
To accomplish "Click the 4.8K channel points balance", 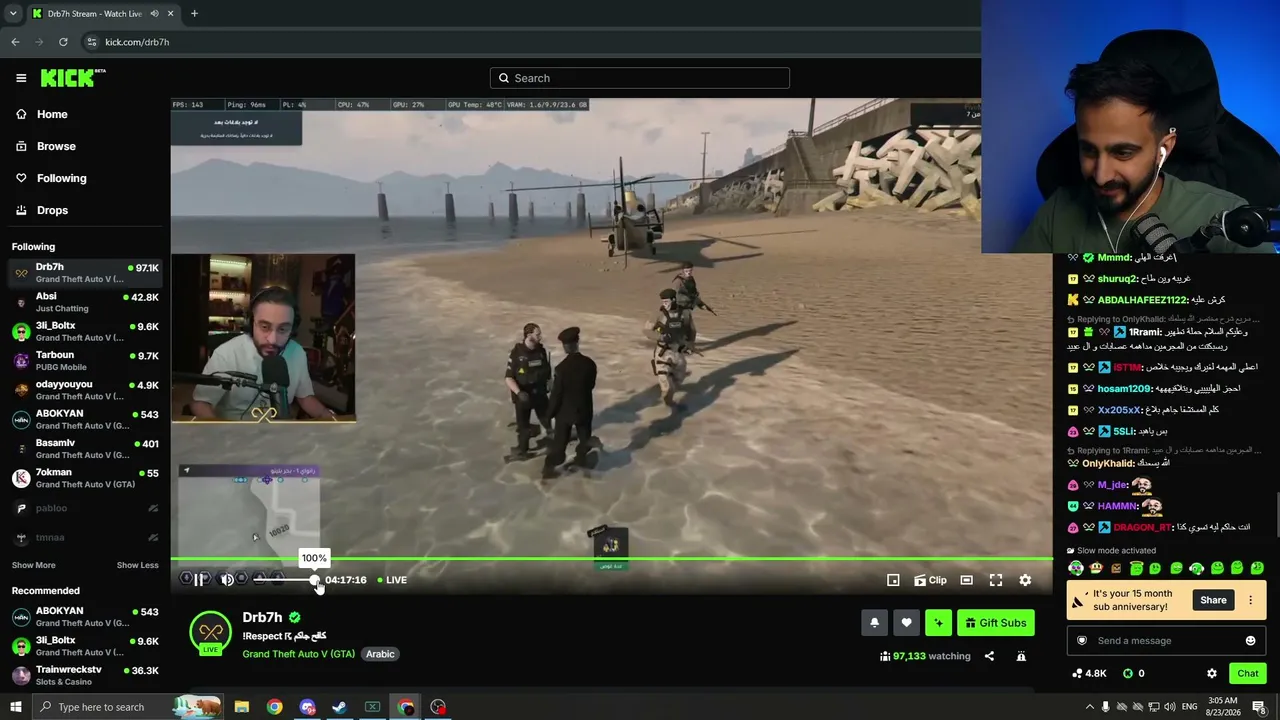I will (1089, 673).
